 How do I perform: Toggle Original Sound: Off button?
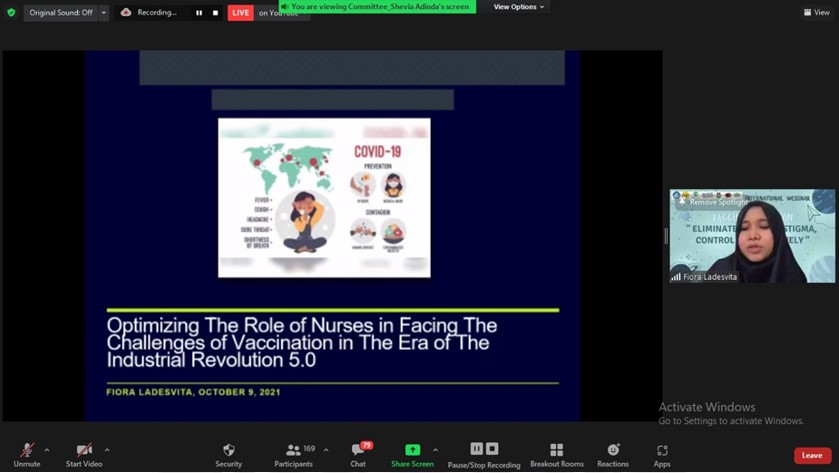tap(60, 13)
